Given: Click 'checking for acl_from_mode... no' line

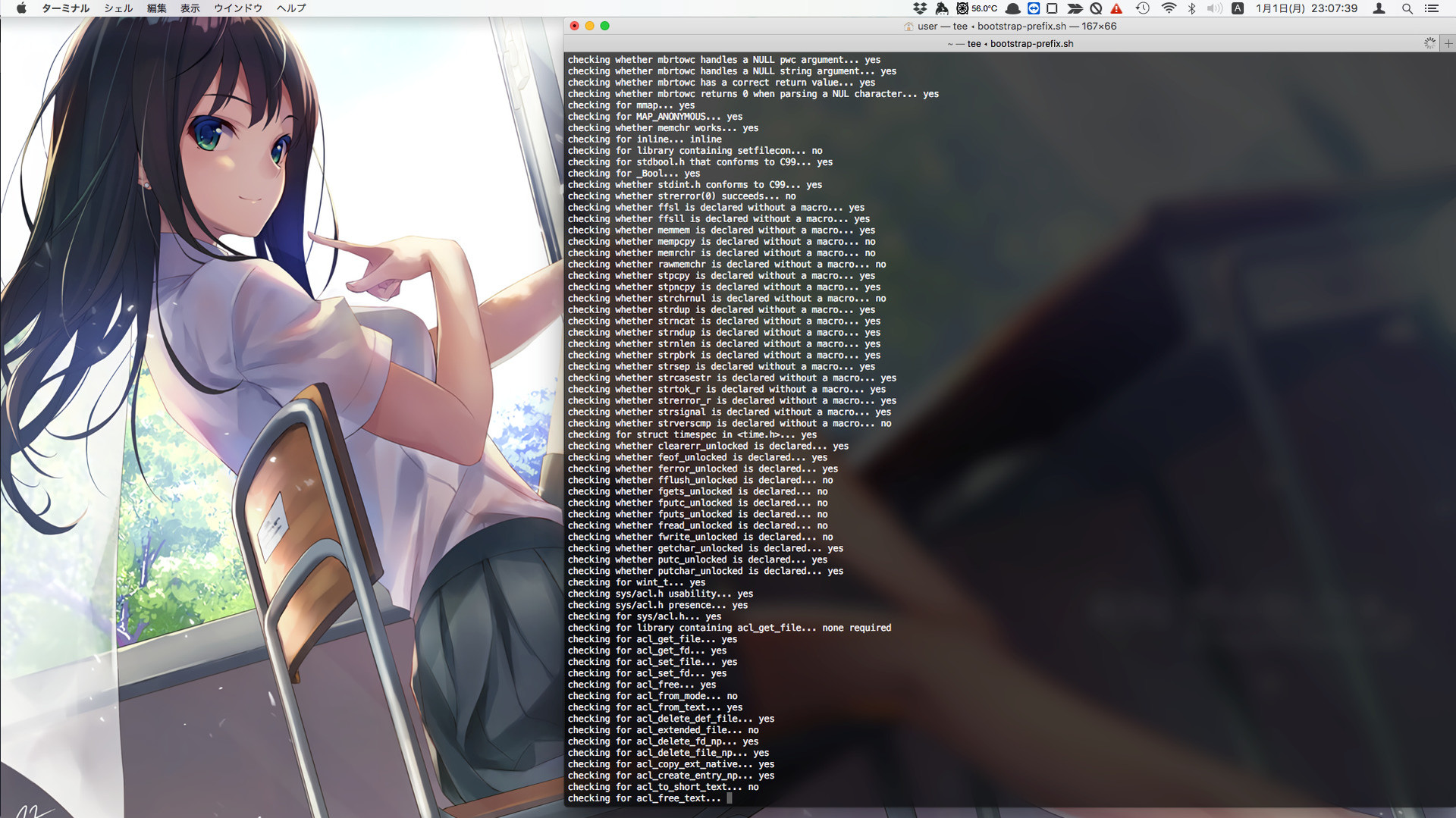Looking at the screenshot, I should pos(652,697).
